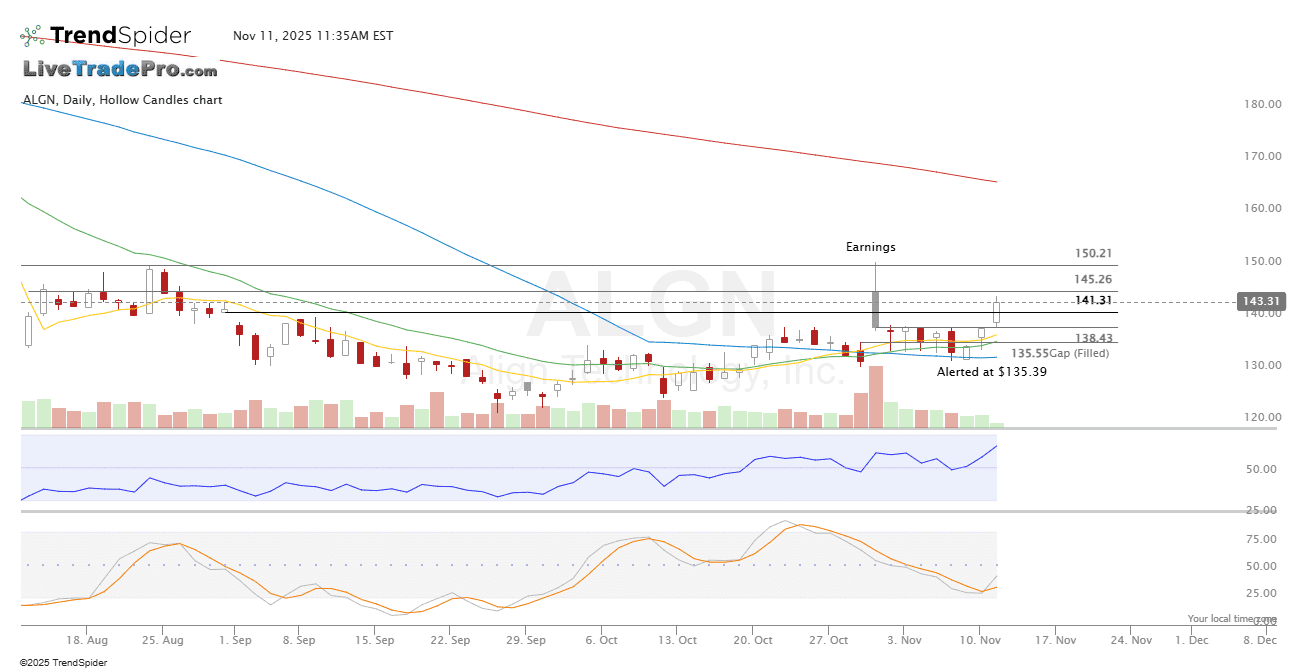Select the 138.43 support level label
The height and width of the screenshot is (672, 1307).
pyautogui.click(x=1093, y=339)
